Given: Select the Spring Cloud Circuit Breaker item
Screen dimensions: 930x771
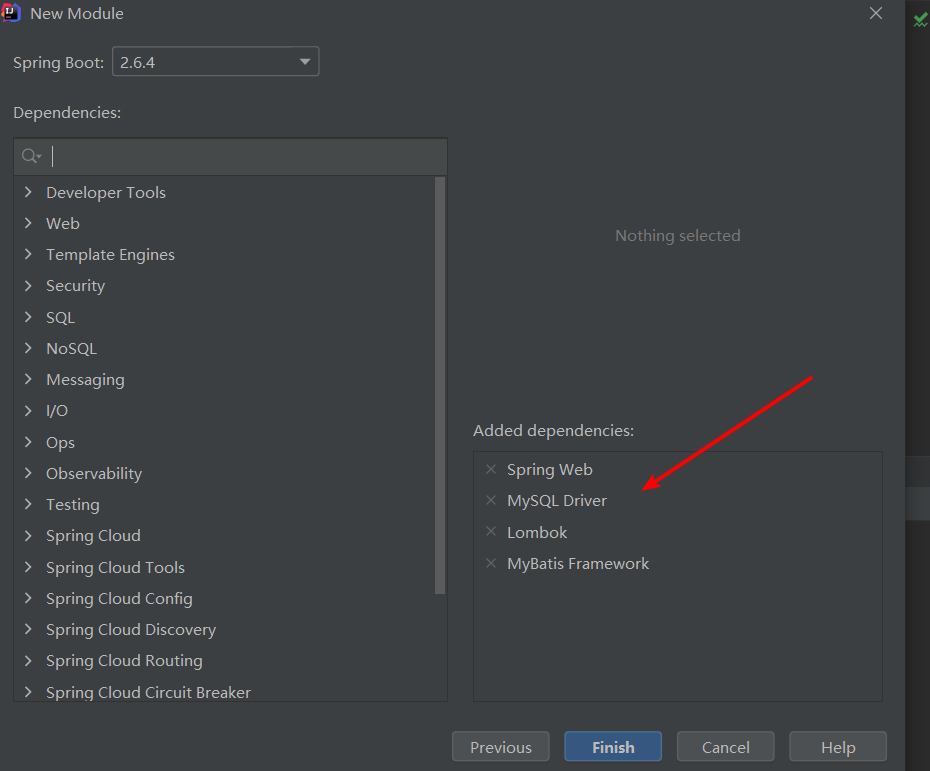Looking at the screenshot, I should [x=148, y=692].
